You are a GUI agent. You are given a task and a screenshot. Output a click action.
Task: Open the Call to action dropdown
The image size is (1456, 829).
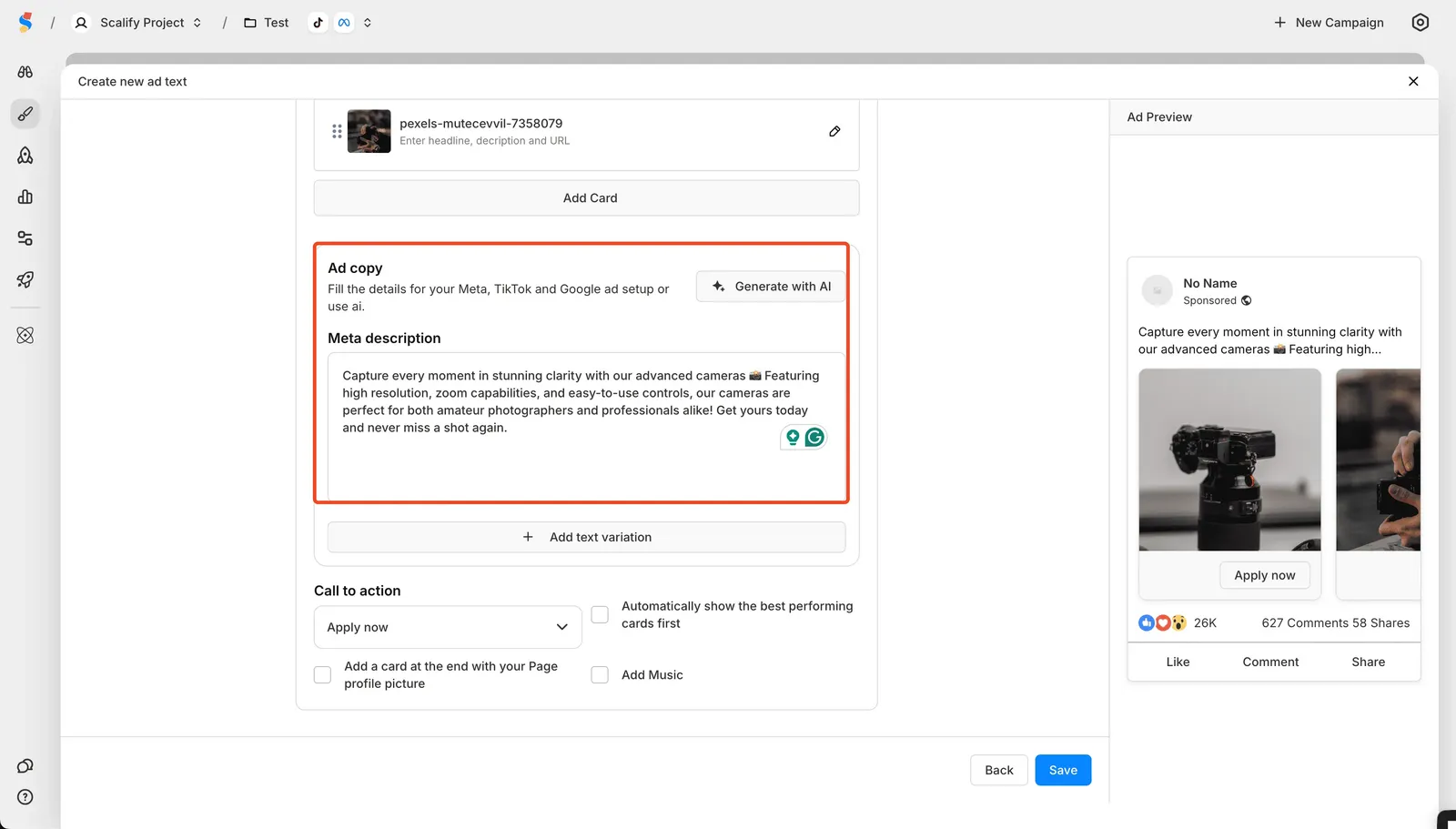pyautogui.click(x=447, y=627)
